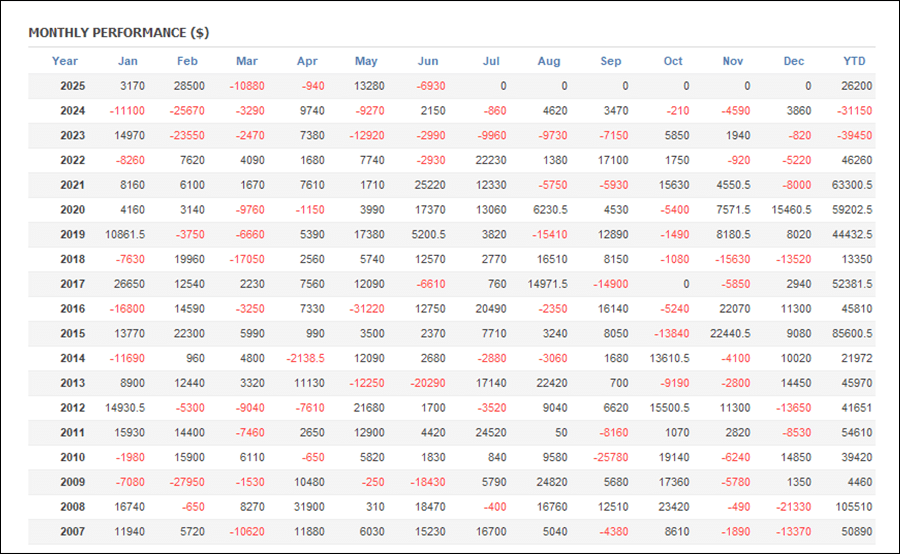Click the 105510 YTD value for 2008
This screenshot has width=900, height=554.
(854, 506)
